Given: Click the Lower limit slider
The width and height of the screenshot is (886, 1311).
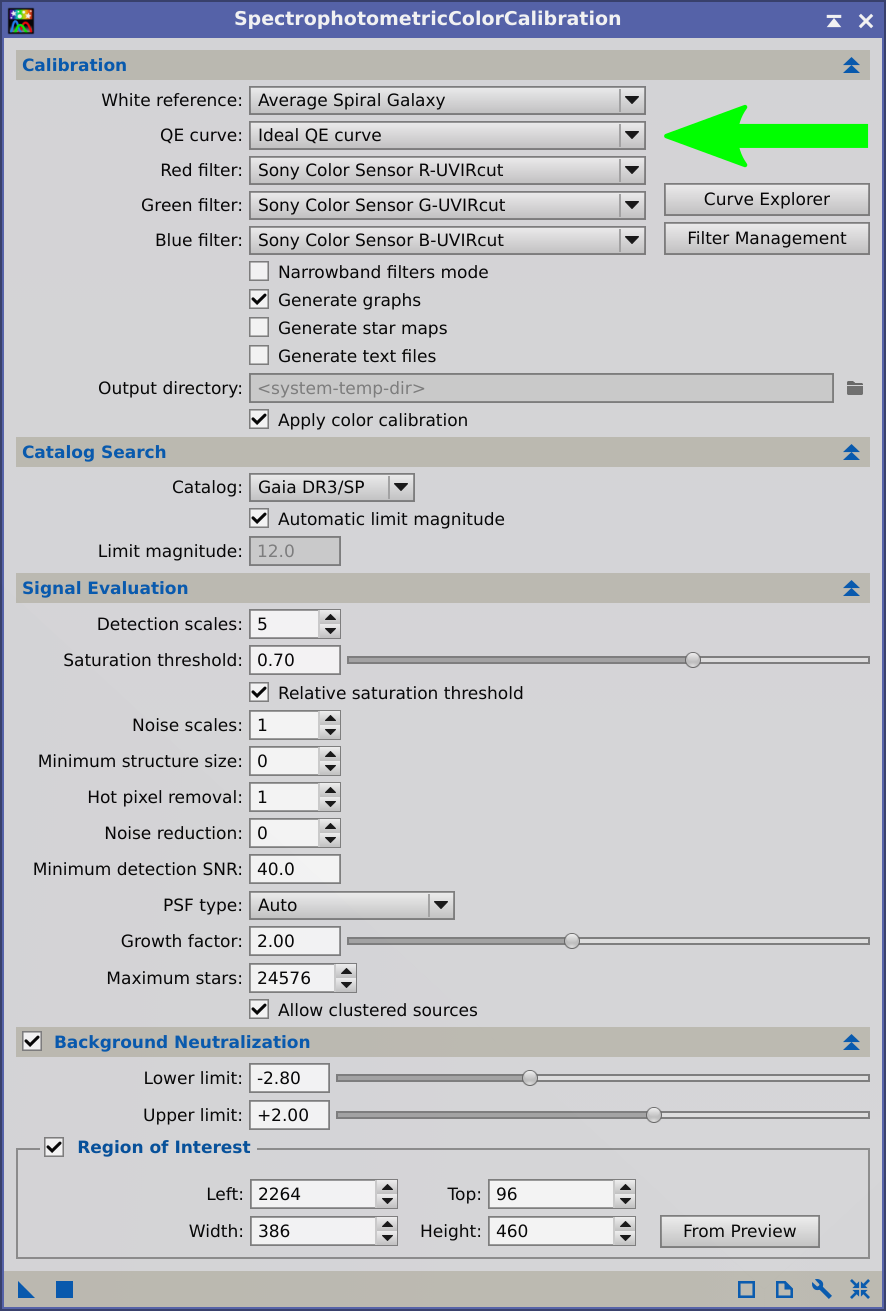Looking at the screenshot, I should point(603,1078).
